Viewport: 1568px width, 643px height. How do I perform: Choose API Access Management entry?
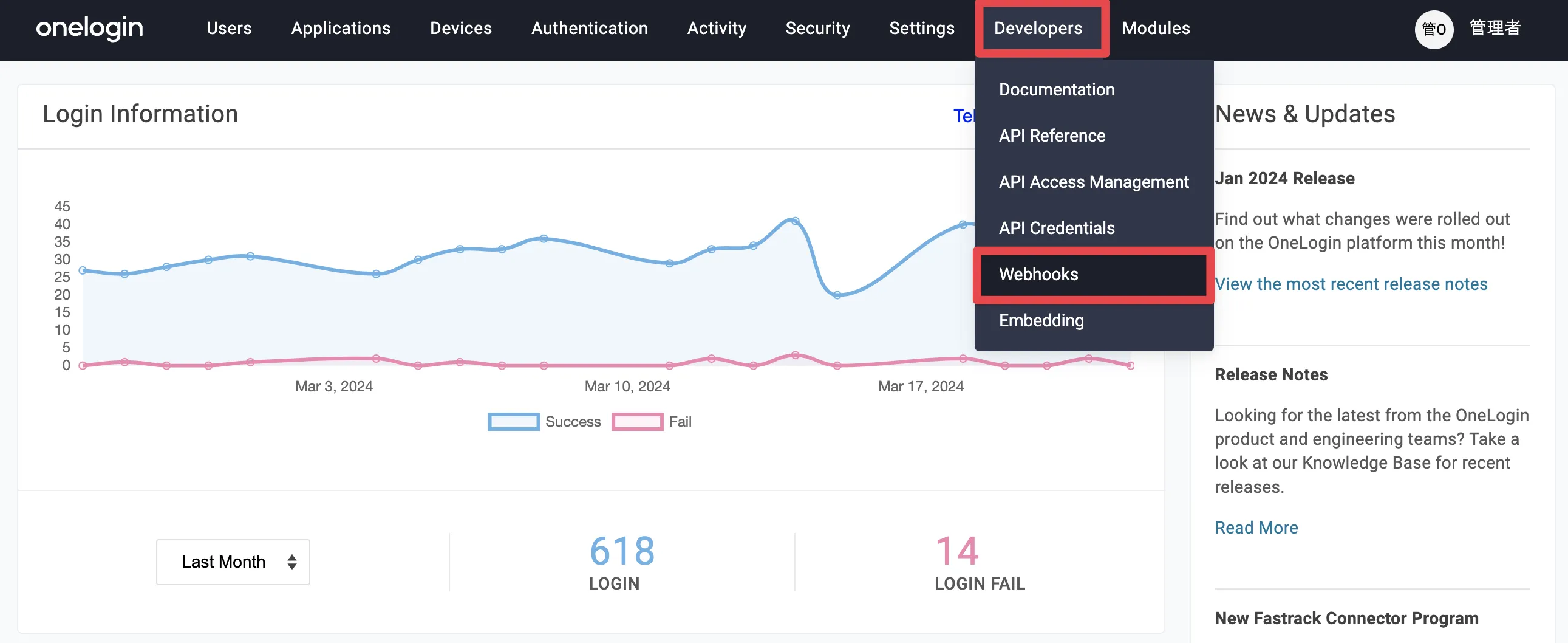(1093, 182)
